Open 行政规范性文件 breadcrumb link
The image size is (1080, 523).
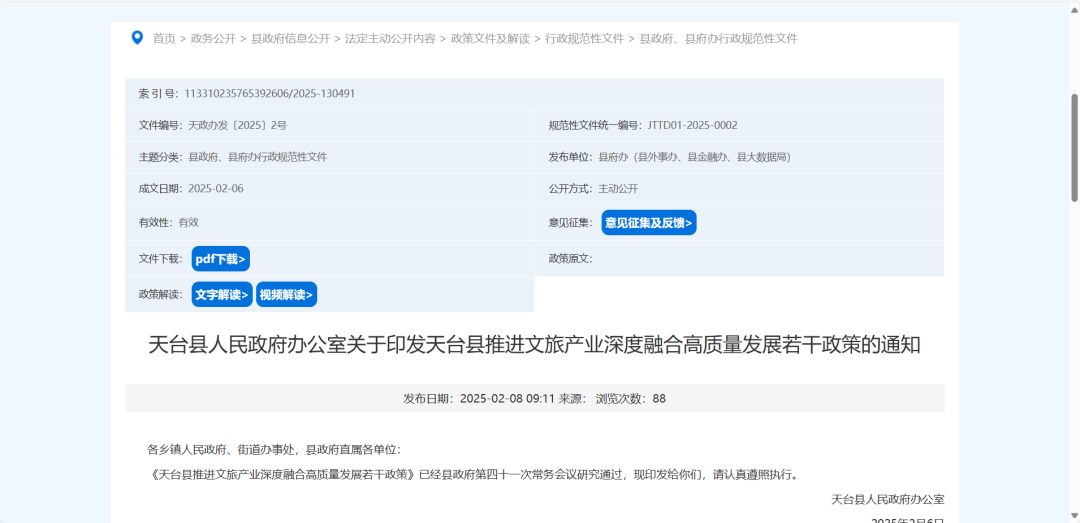click(x=585, y=39)
